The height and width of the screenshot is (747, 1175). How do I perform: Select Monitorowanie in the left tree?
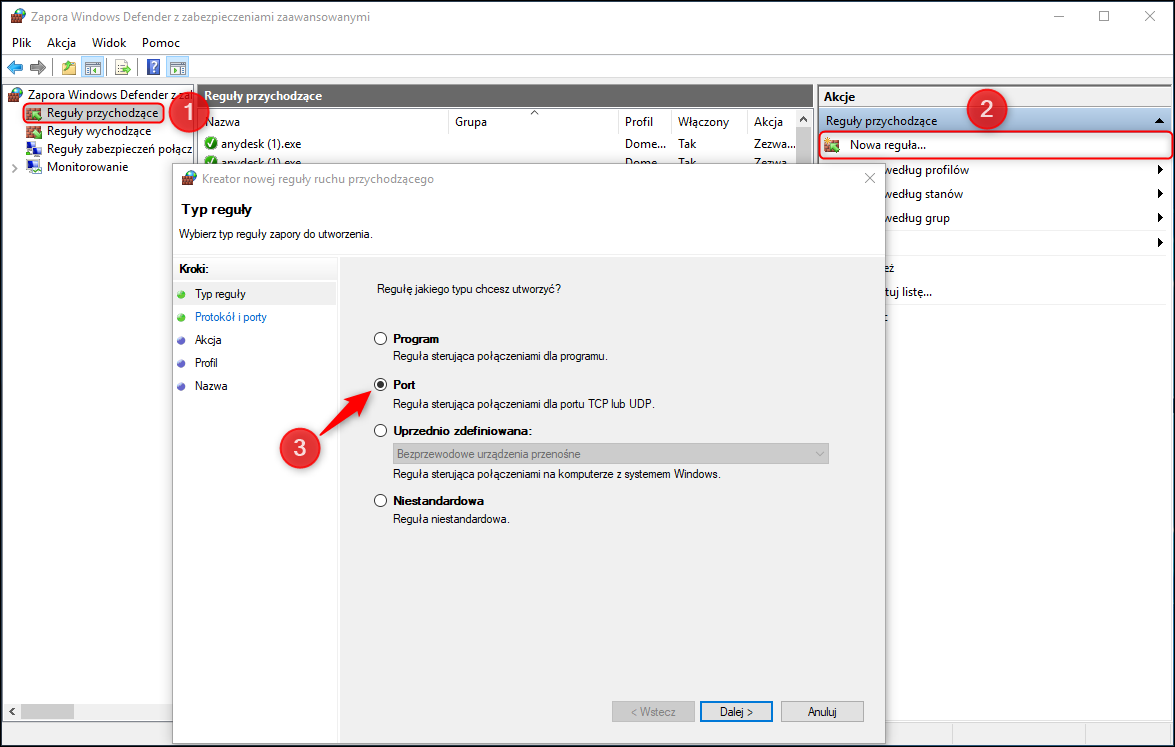[88, 167]
